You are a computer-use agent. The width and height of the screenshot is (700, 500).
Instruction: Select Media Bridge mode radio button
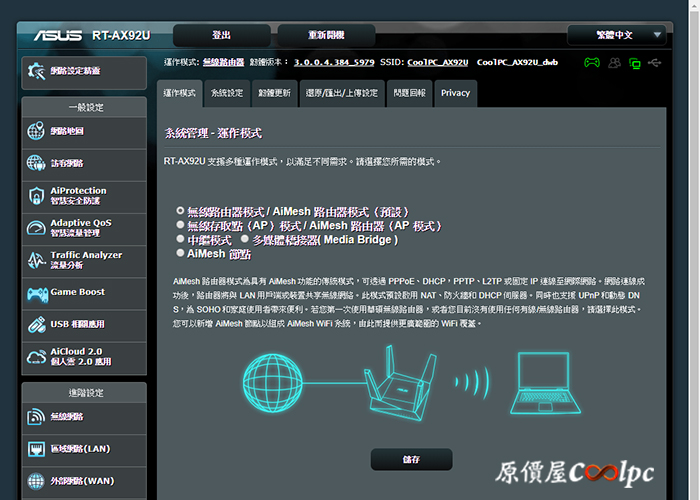(x=245, y=238)
